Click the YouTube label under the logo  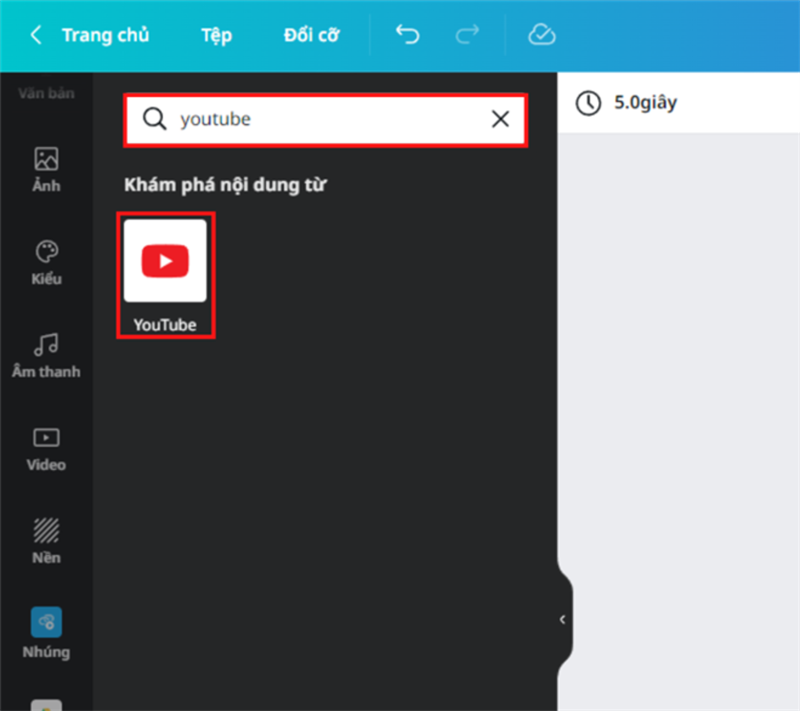[x=165, y=325]
